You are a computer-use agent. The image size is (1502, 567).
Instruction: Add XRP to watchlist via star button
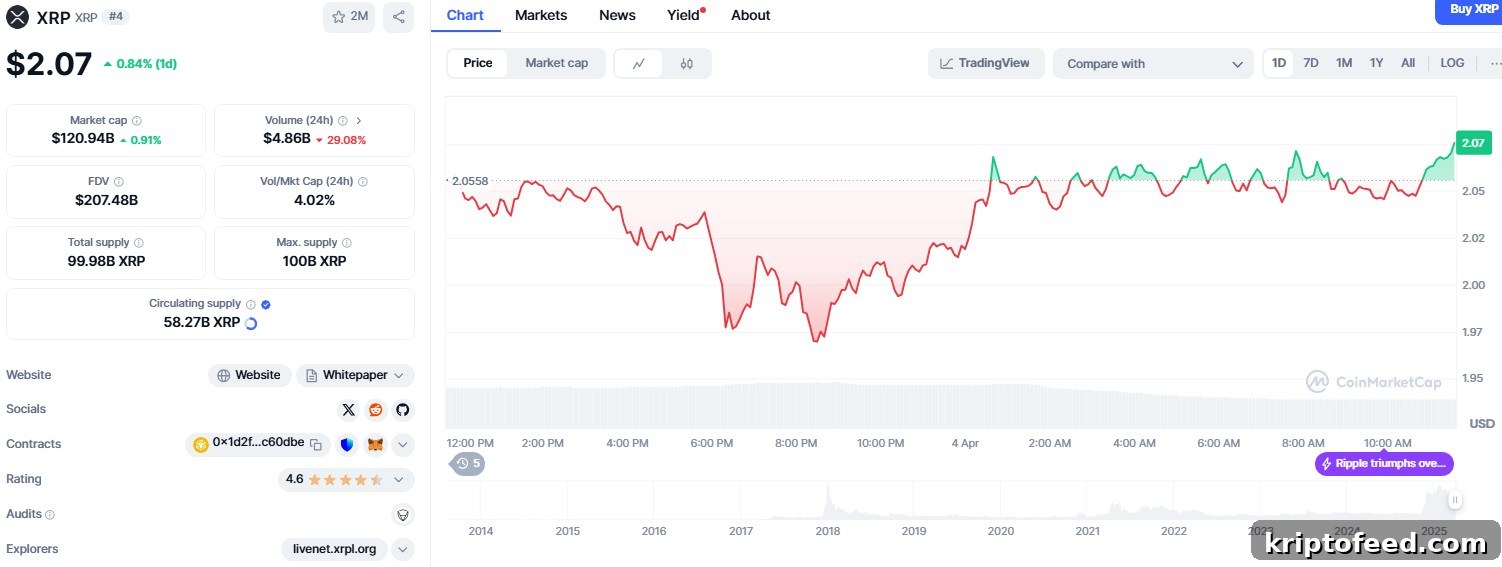pos(349,17)
